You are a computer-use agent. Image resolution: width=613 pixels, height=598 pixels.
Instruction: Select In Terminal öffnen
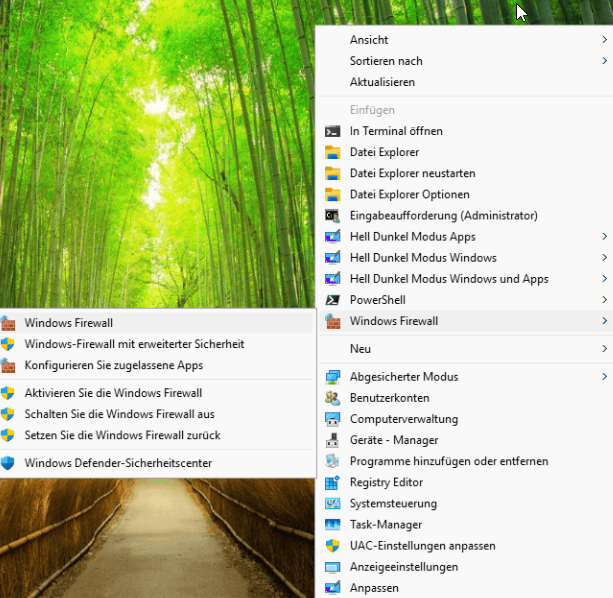click(x=466, y=131)
